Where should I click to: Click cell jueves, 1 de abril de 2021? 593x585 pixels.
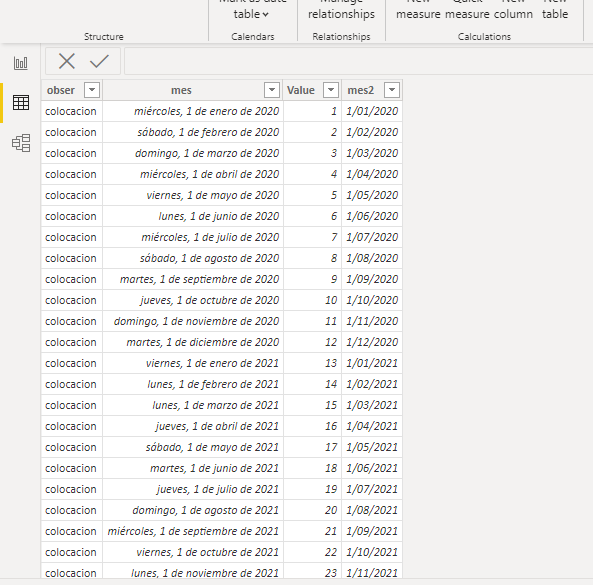(193, 426)
